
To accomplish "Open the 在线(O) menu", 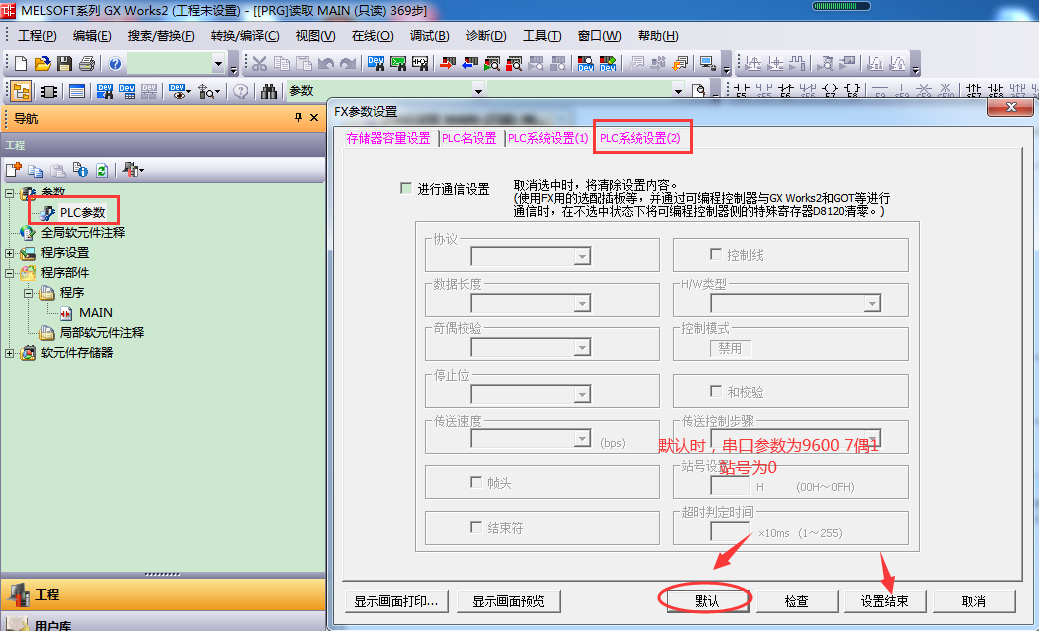I will [x=372, y=36].
